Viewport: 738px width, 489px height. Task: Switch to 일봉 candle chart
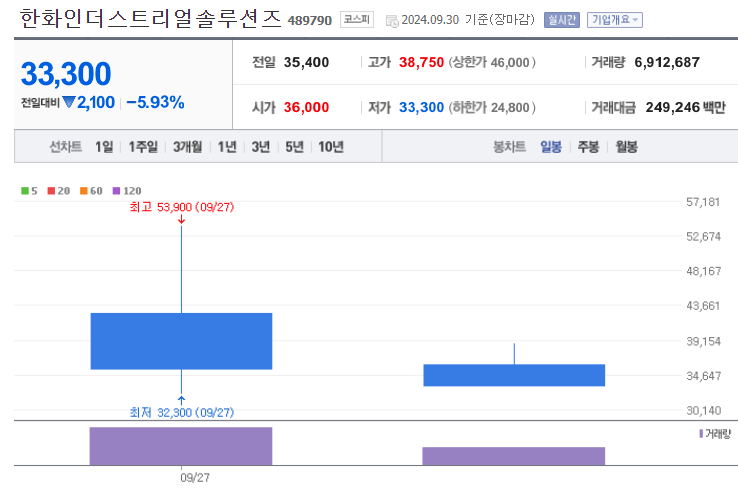pos(551,147)
